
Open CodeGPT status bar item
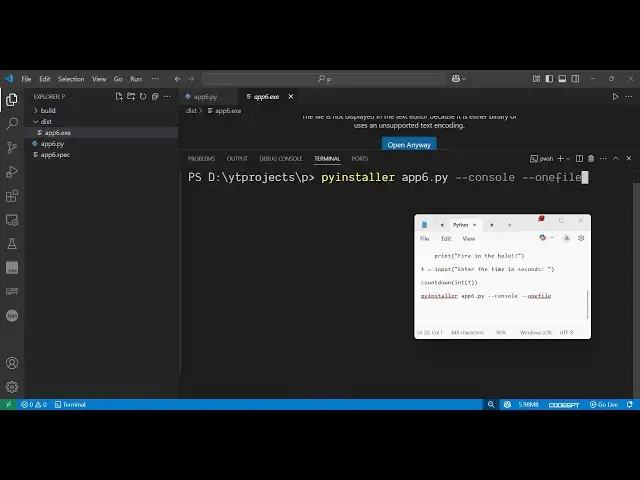(564, 404)
